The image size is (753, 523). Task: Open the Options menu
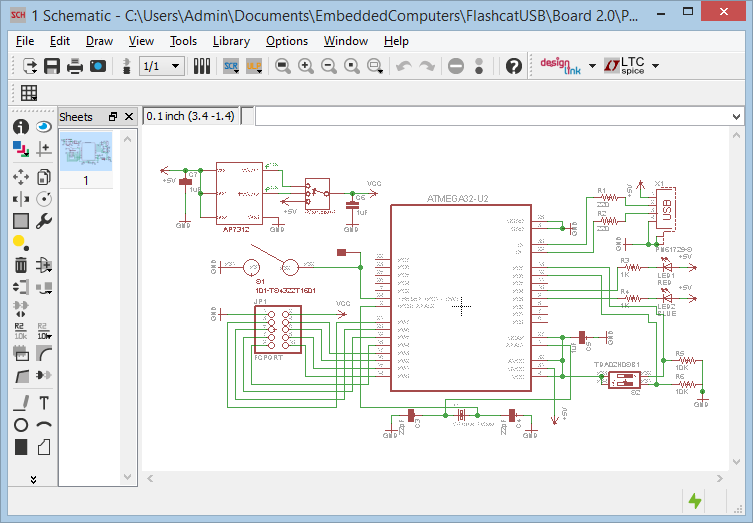click(287, 41)
